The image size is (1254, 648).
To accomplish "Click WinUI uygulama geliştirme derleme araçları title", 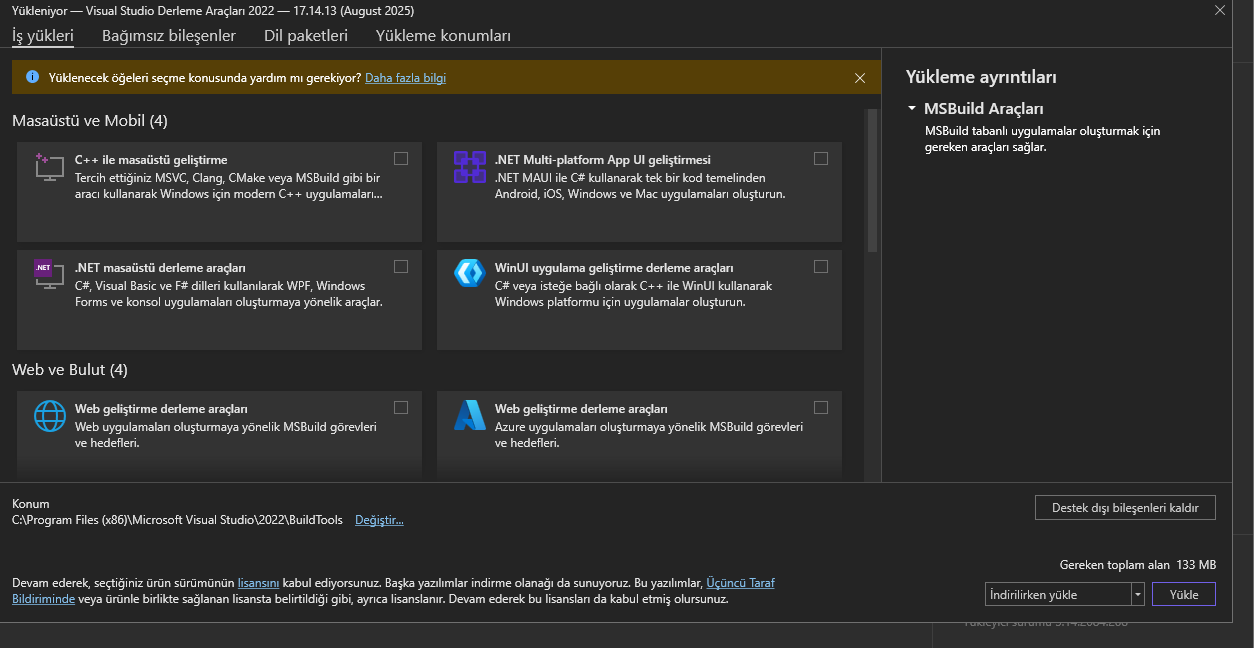I will 614,268.
